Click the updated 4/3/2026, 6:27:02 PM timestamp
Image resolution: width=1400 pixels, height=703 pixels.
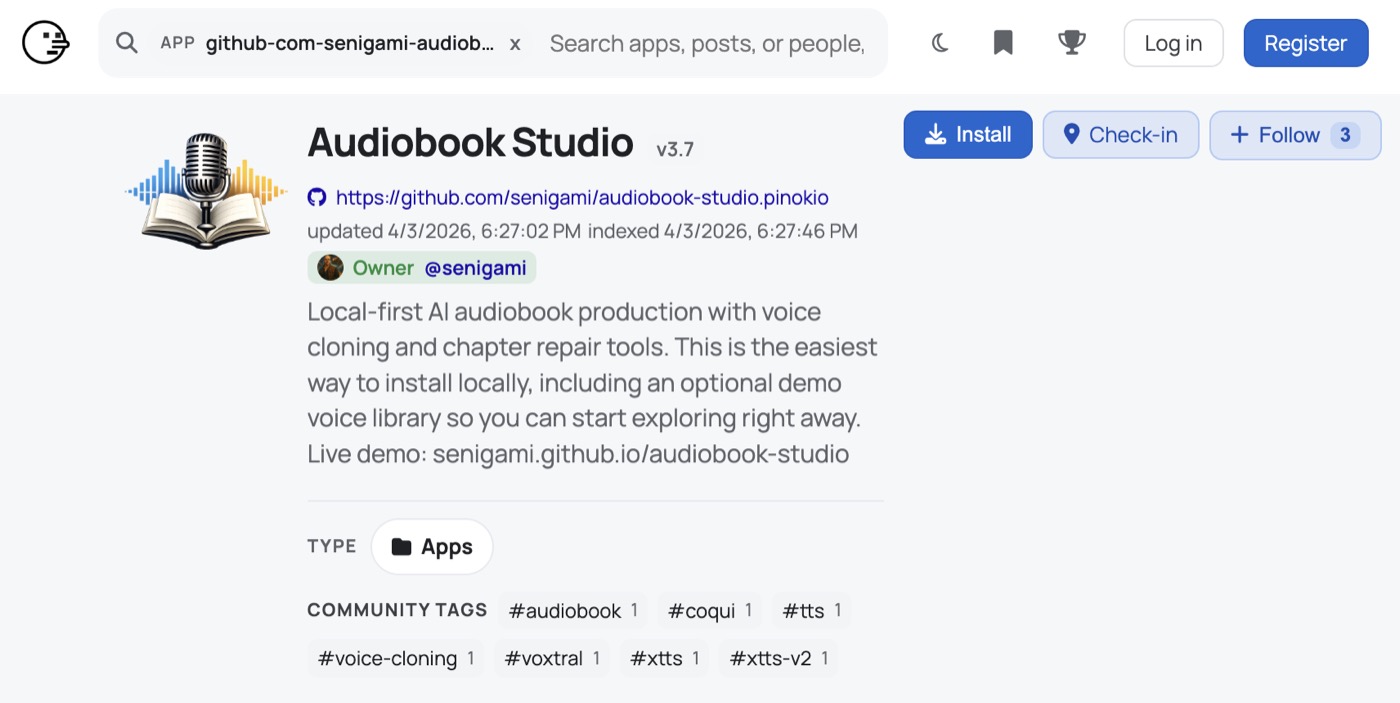tap(444, 231)
